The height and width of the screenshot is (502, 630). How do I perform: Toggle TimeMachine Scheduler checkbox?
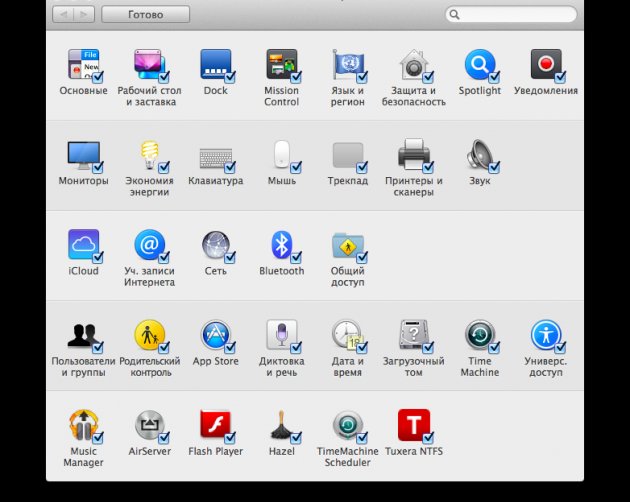(362, 437)
